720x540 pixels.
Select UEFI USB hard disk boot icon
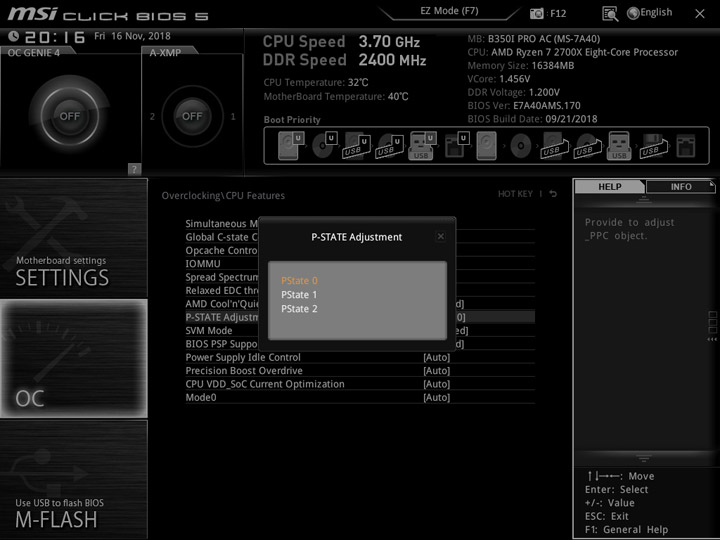coord(356,146)
